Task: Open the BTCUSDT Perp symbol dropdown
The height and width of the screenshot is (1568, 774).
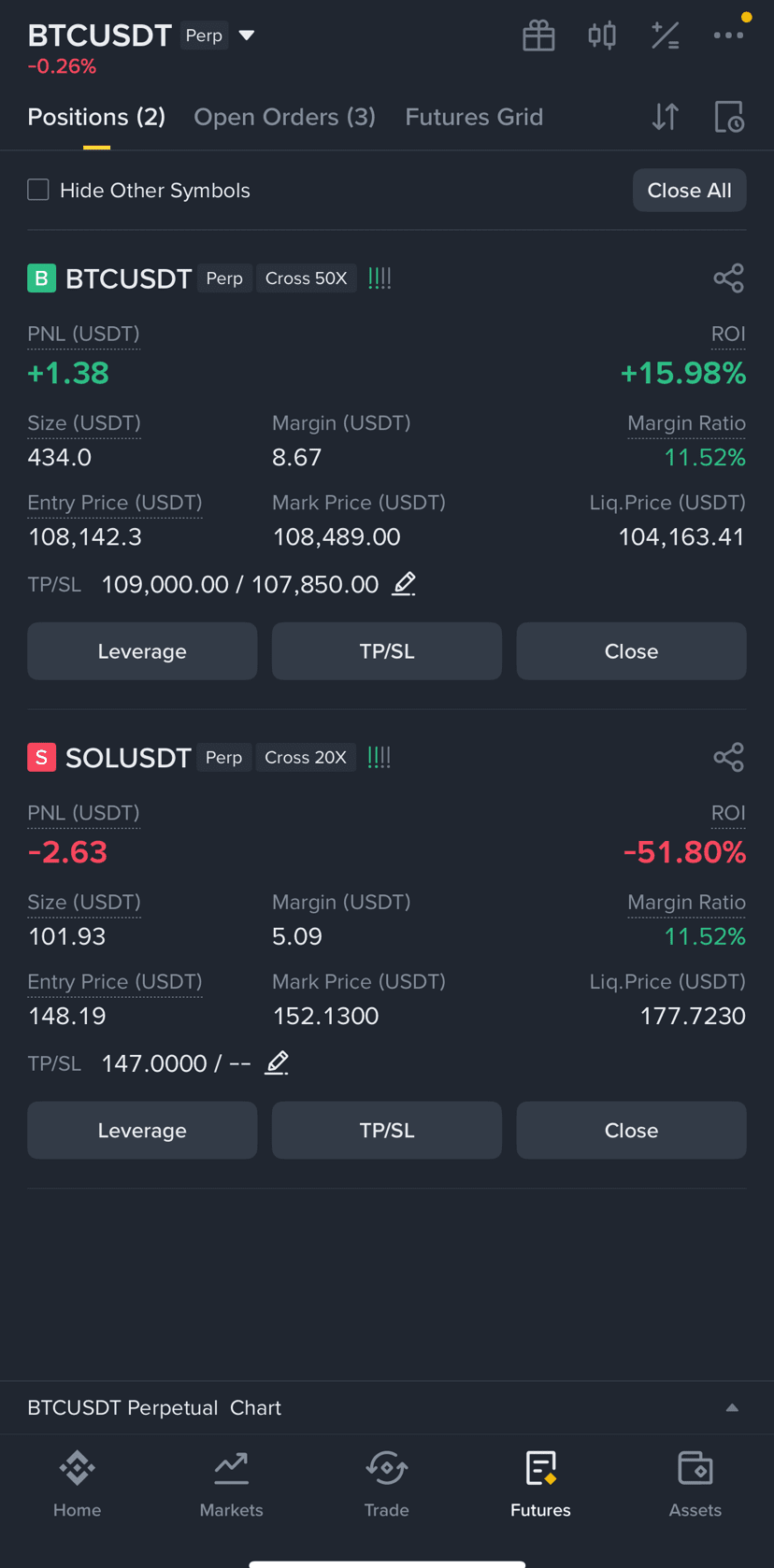Action: tap(247, 36)
